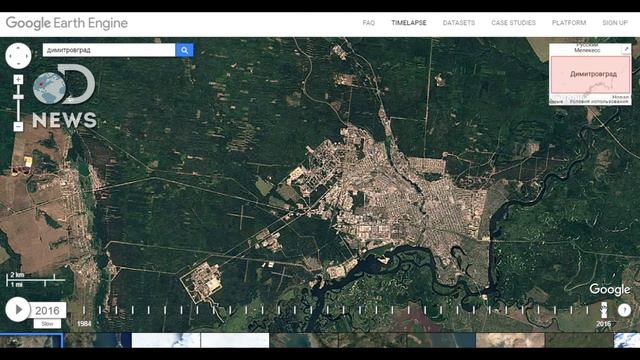Click the 2 km map scale indicator

pyautogui.click(x=36, y=279)
